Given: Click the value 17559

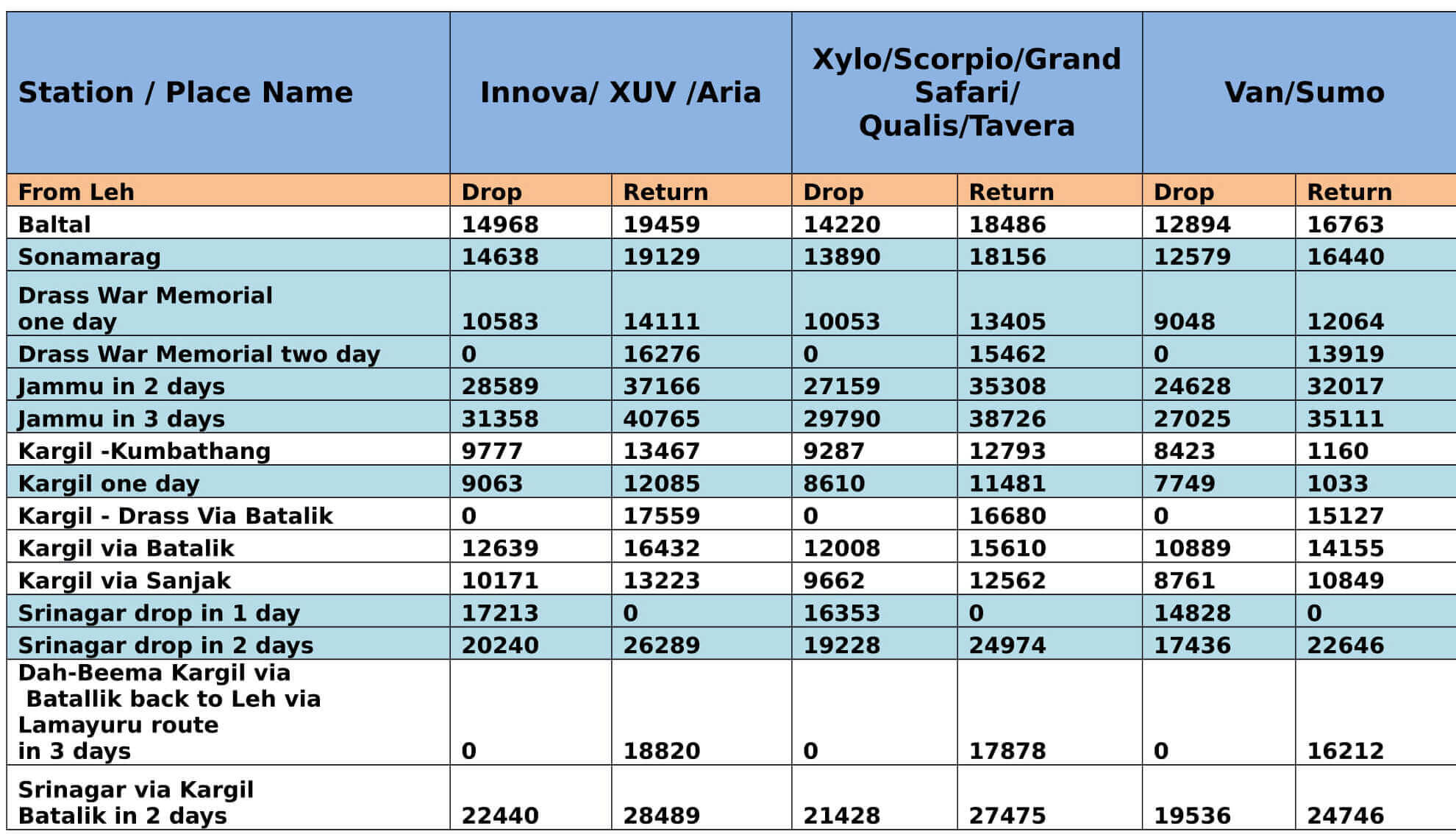Looking at the screenshot, I should point(662,516).
